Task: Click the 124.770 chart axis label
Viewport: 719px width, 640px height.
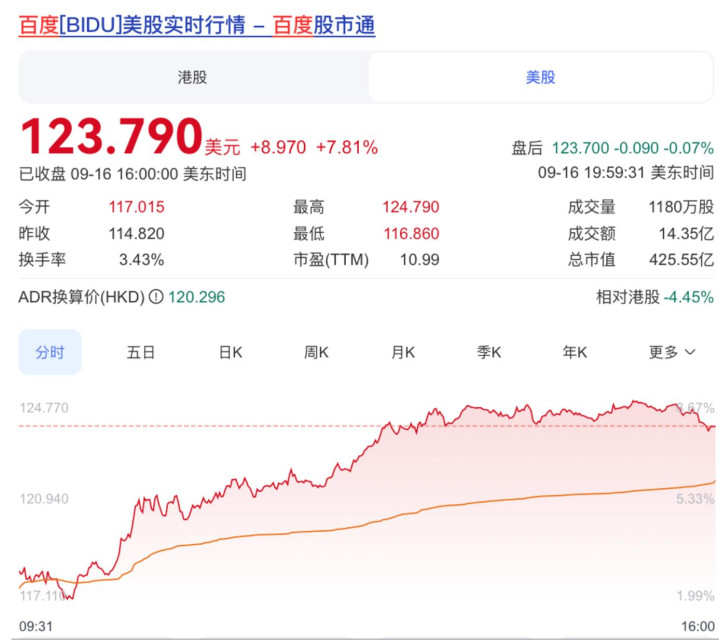Action: [44, 408]
